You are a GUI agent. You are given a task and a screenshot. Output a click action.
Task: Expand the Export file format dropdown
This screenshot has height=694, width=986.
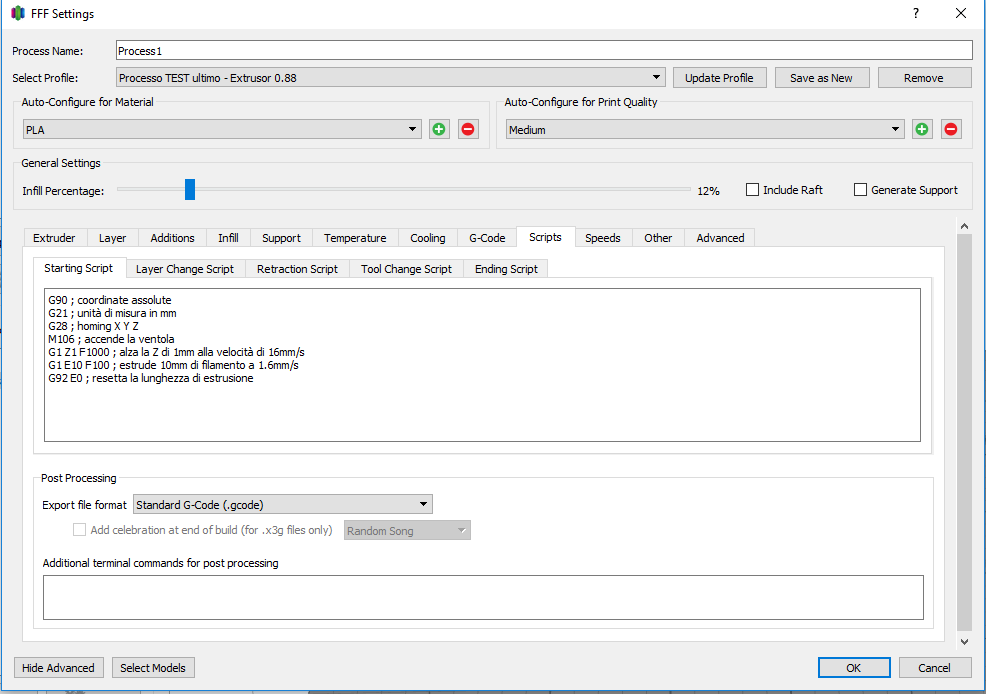(283, 504)
